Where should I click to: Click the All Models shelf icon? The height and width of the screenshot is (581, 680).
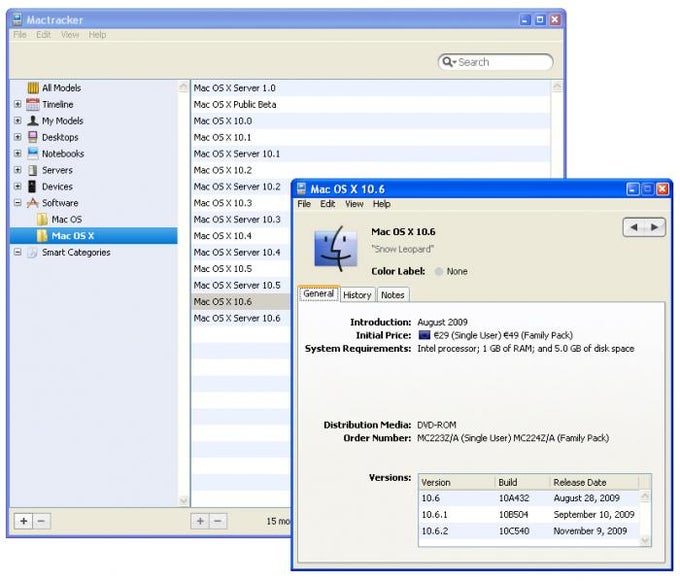[33, 88]
